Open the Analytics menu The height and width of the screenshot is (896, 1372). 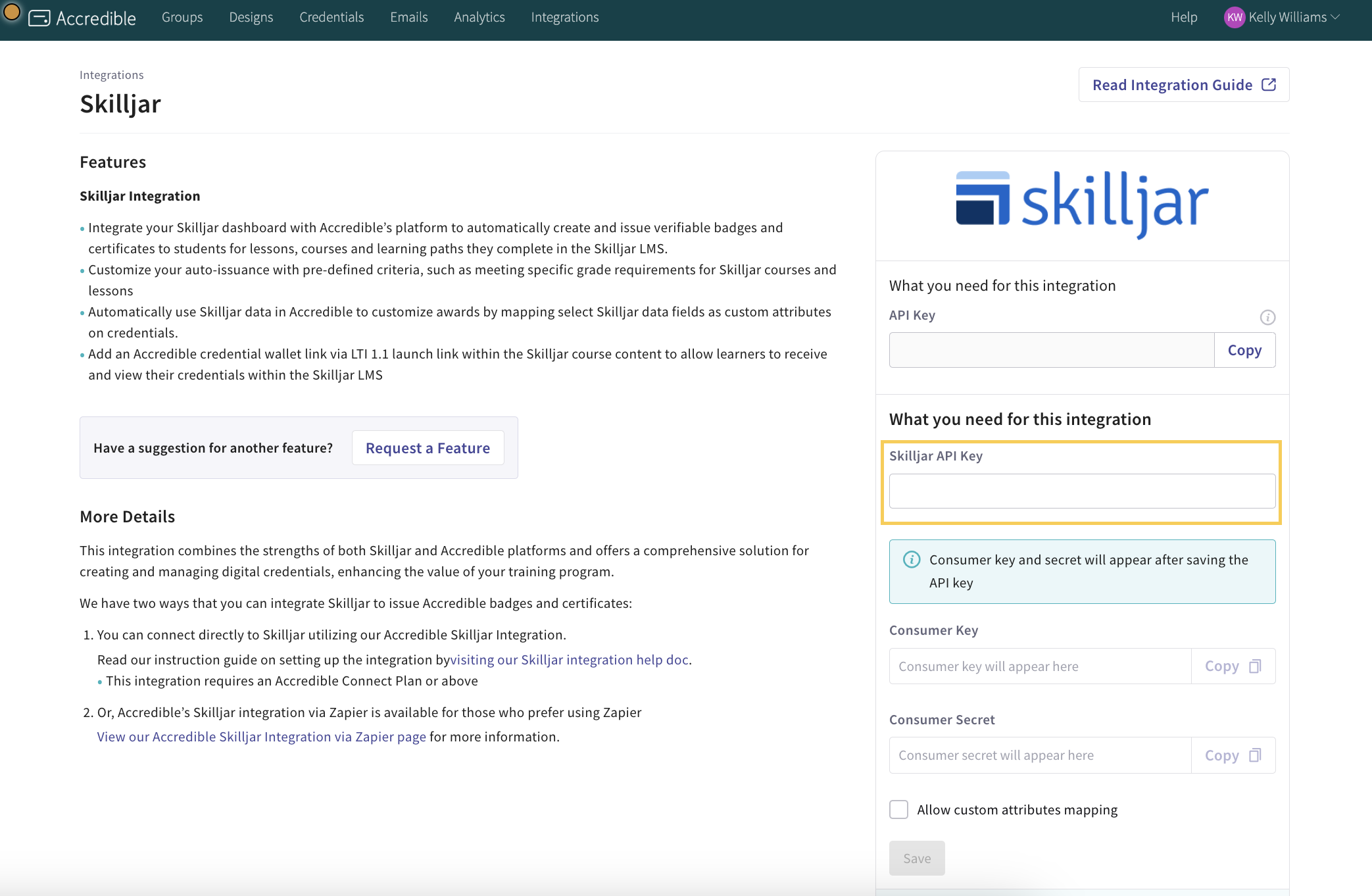coord(479,18)
